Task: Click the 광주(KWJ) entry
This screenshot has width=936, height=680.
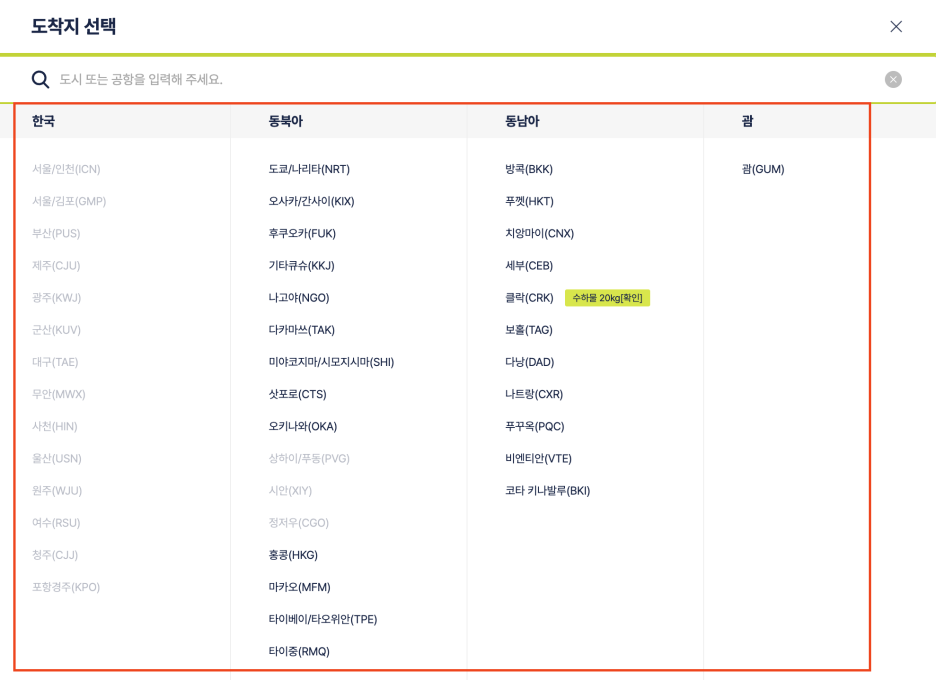Action: (57, 298)
